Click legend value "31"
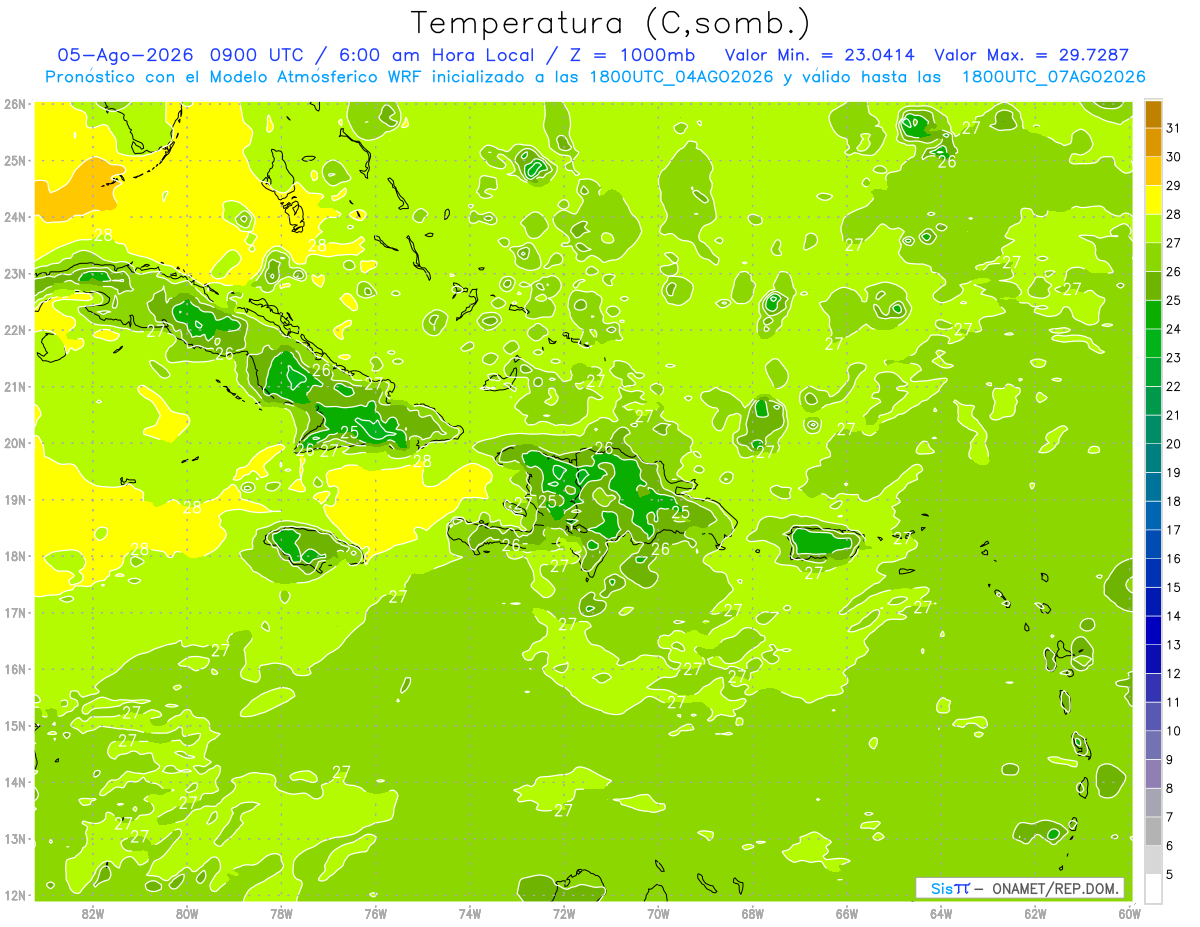This screenshot has width=1200, height=927. [x=1173, y=128]
